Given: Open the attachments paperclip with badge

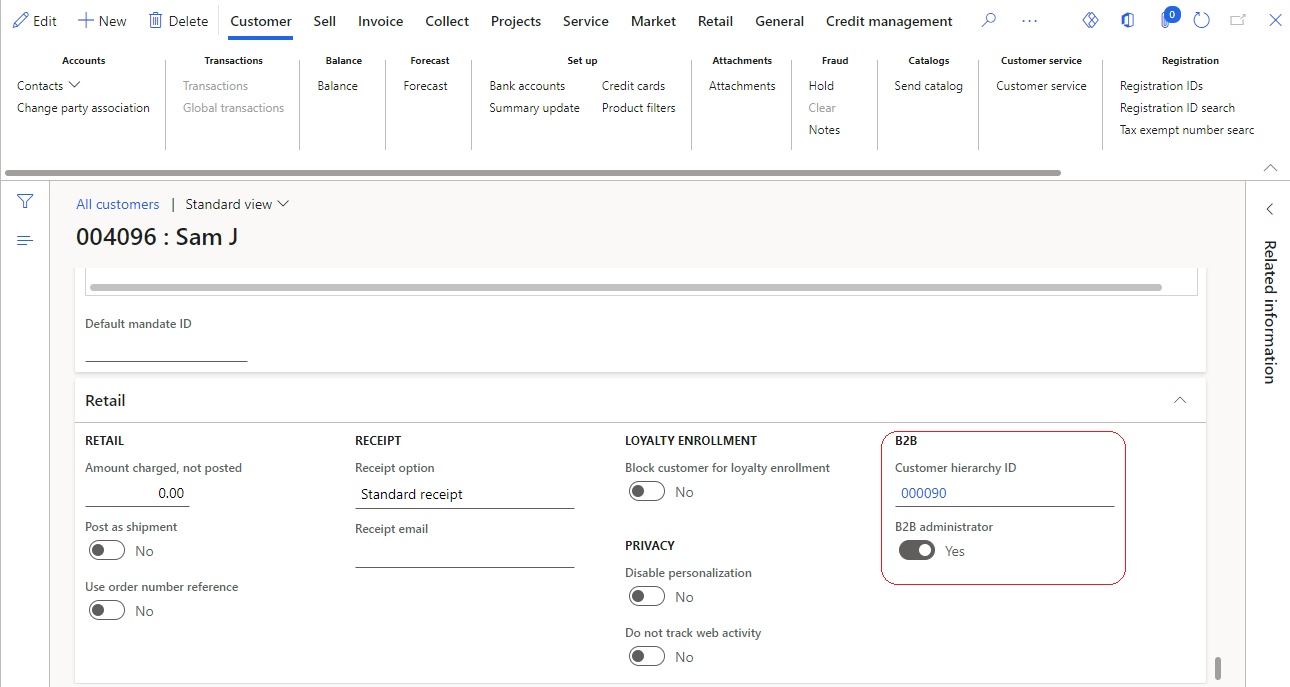Looking at the screenshot, I should tap(1167, 19).
